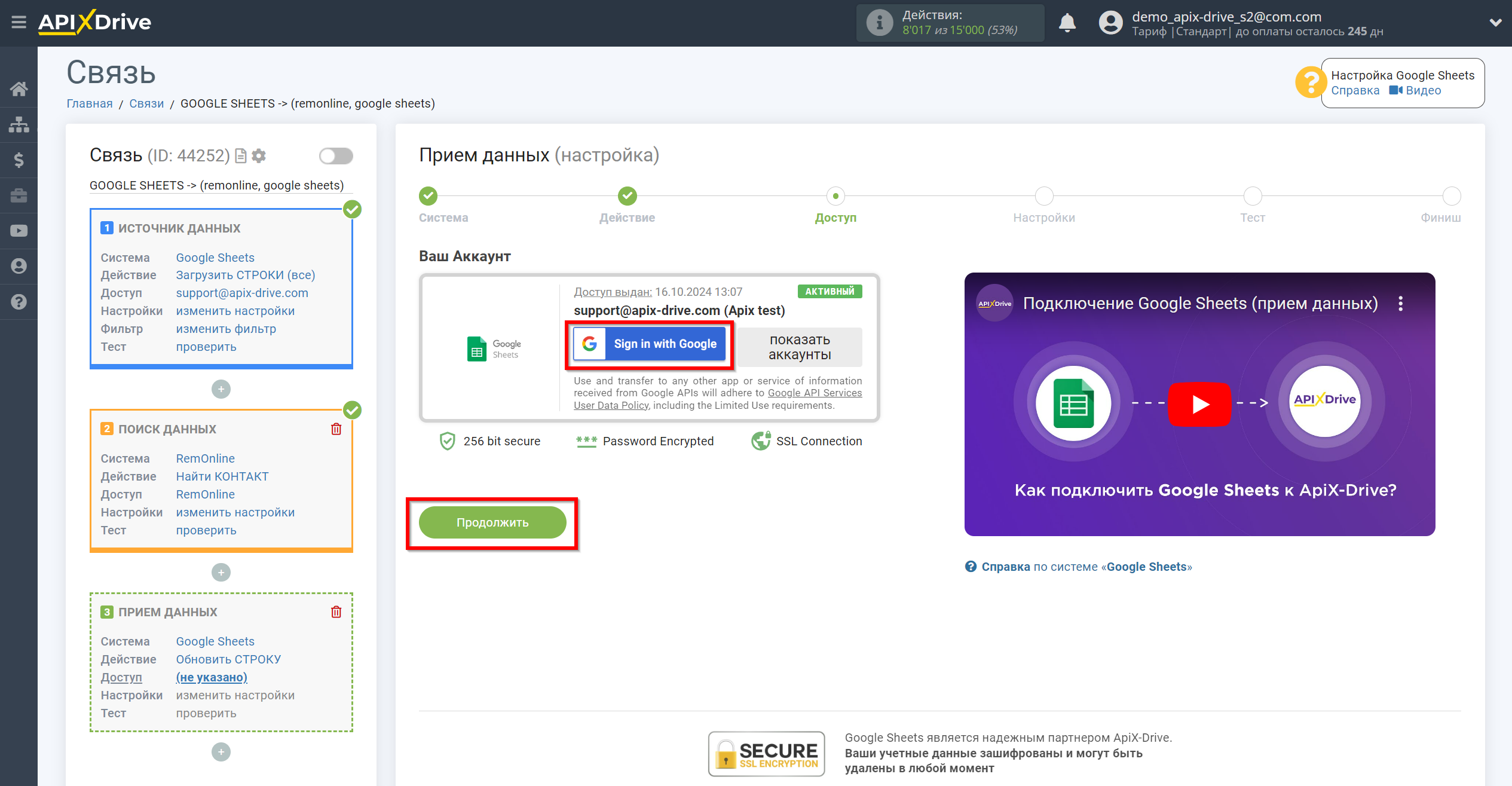
Task: Add step after Прием данных block
Action: [221, 752]
